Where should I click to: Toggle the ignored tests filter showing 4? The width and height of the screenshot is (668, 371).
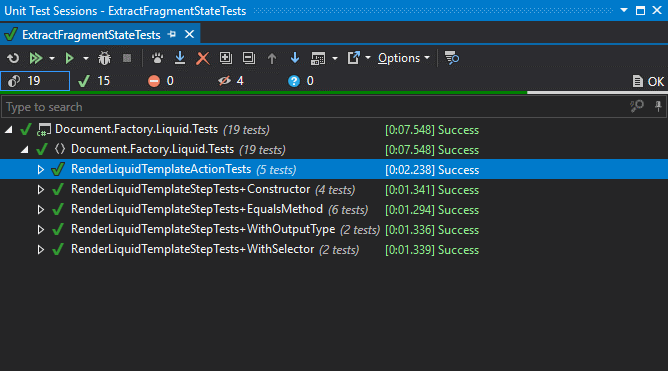(x=230, y=81)
